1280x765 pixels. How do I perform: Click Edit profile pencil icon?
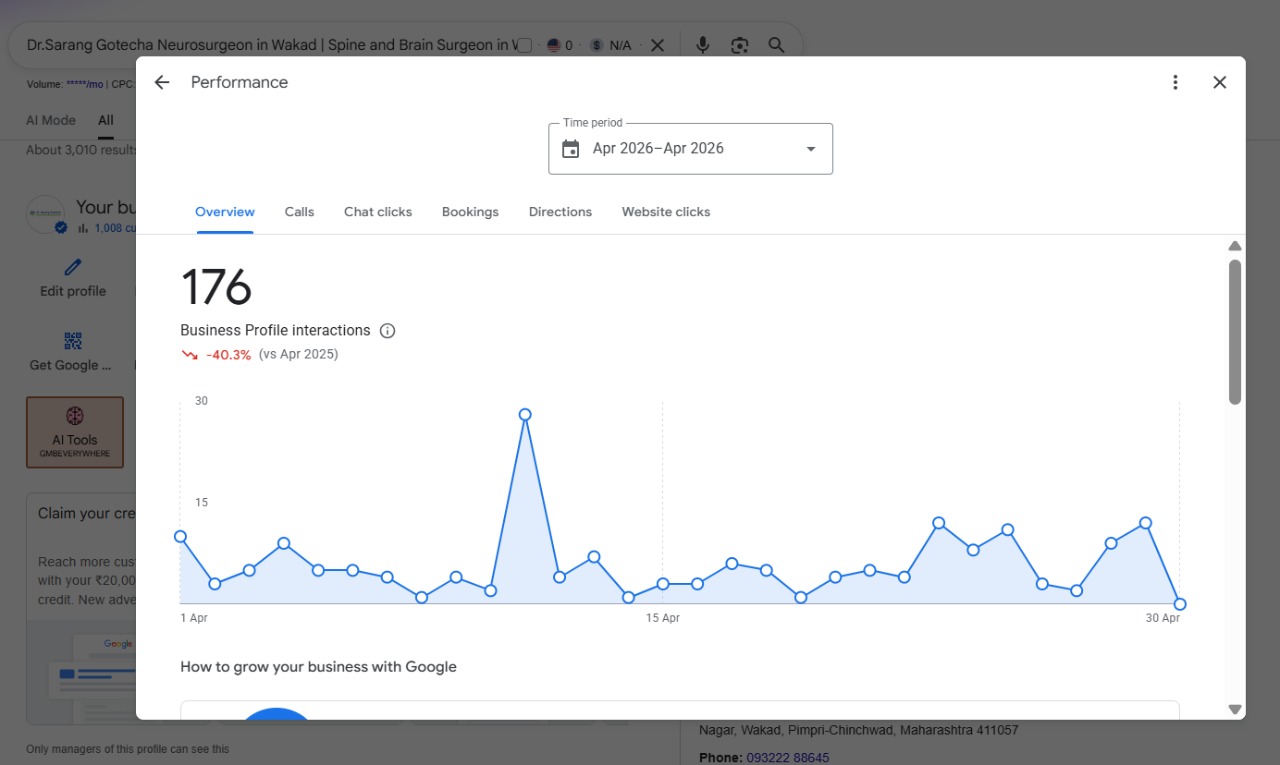coord(73,268)
